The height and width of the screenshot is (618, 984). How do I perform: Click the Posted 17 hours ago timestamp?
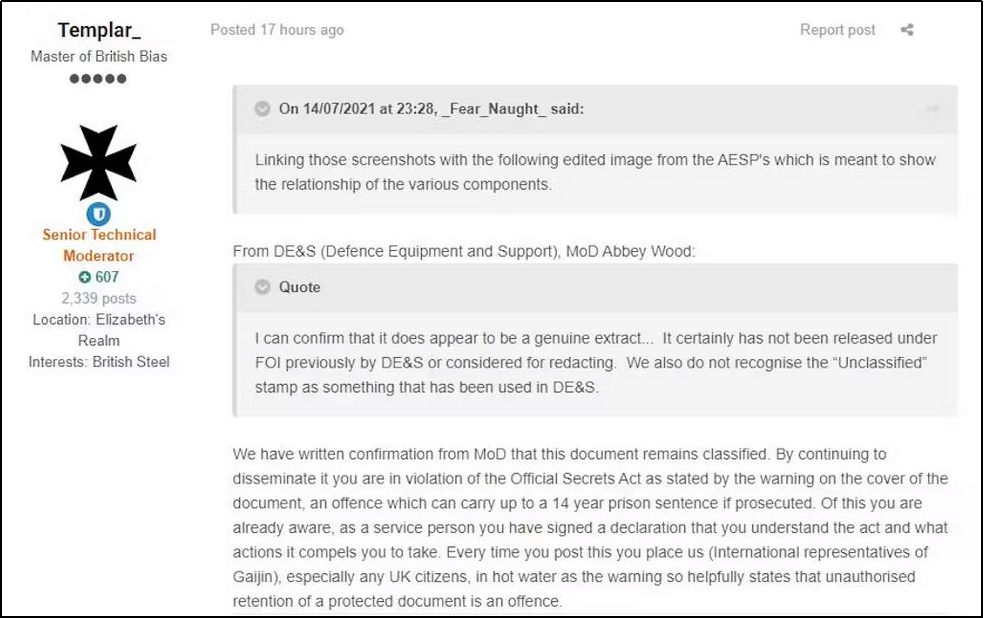[277, 30]
